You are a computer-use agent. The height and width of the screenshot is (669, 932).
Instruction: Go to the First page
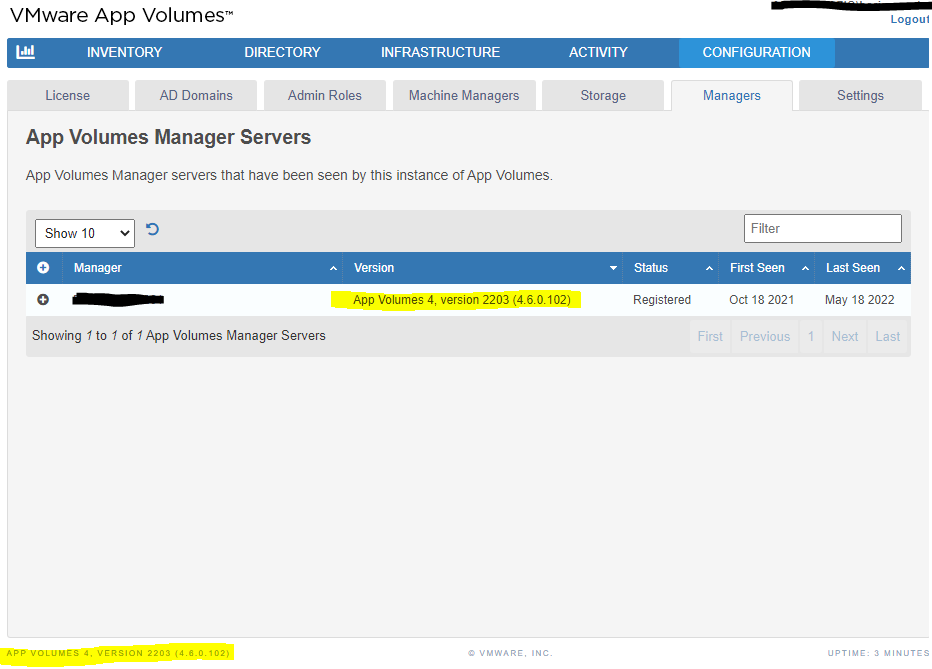[x=710, y=336]
